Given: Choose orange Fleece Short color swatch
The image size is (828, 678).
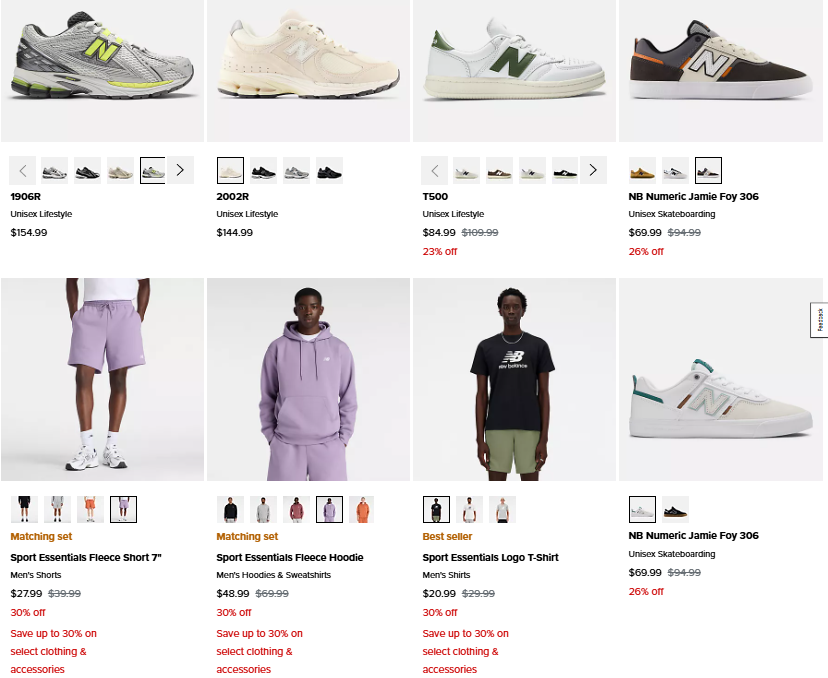Looking at the screenshot, I should 90,510.
